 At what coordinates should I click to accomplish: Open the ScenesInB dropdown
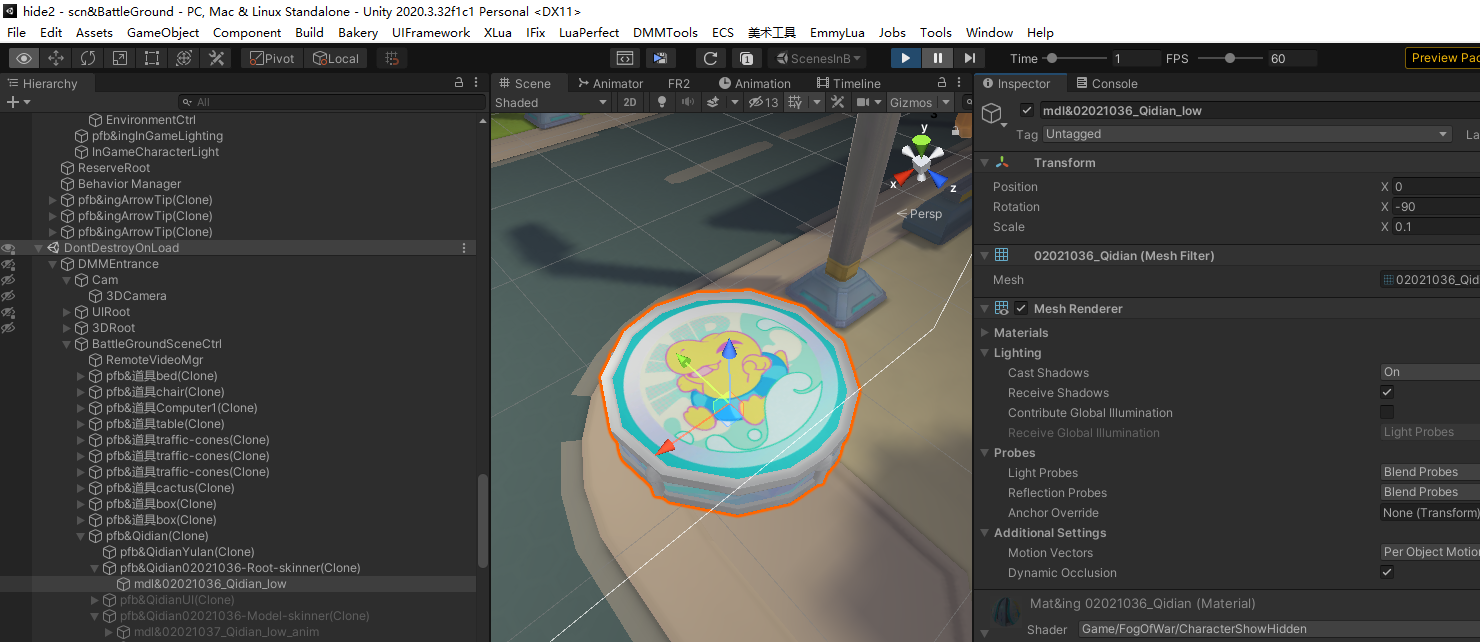tap(816, 58)
